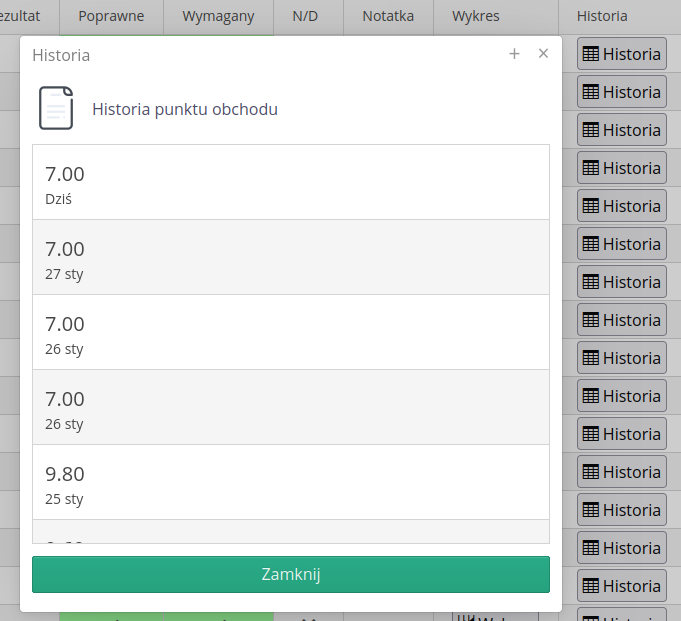
Task: Click the Historia title of the dialog
Action: (61, 55)
